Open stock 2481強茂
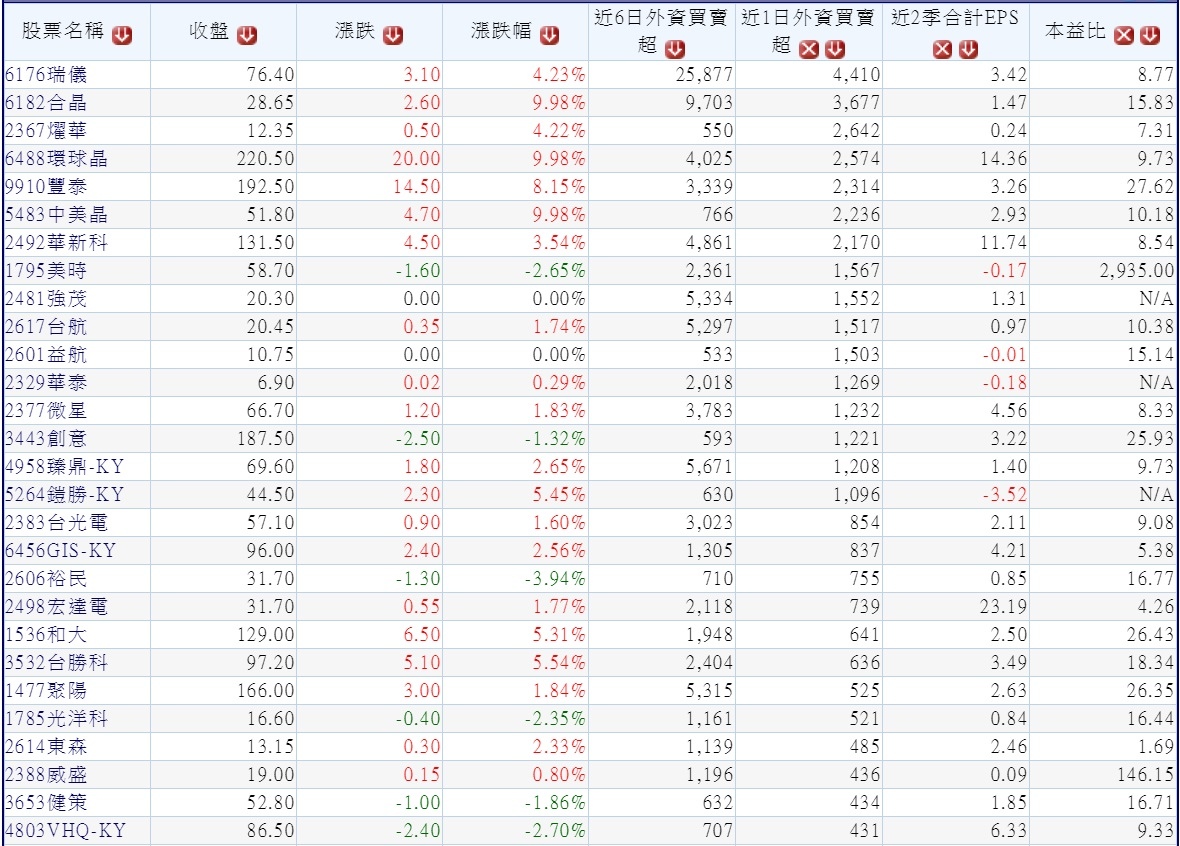 [x=46, y=299]
